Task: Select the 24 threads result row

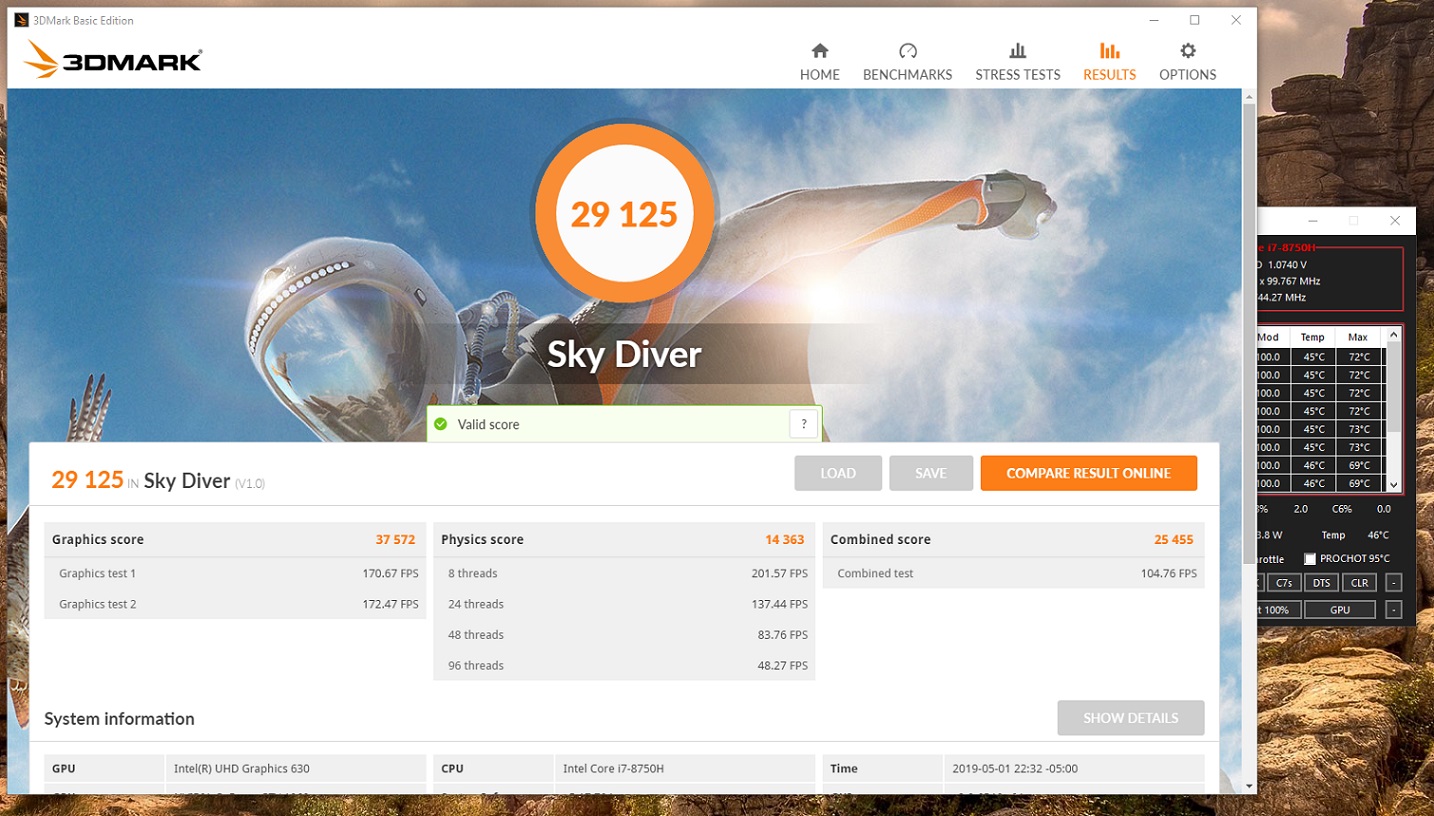Action: coord(624,604)
